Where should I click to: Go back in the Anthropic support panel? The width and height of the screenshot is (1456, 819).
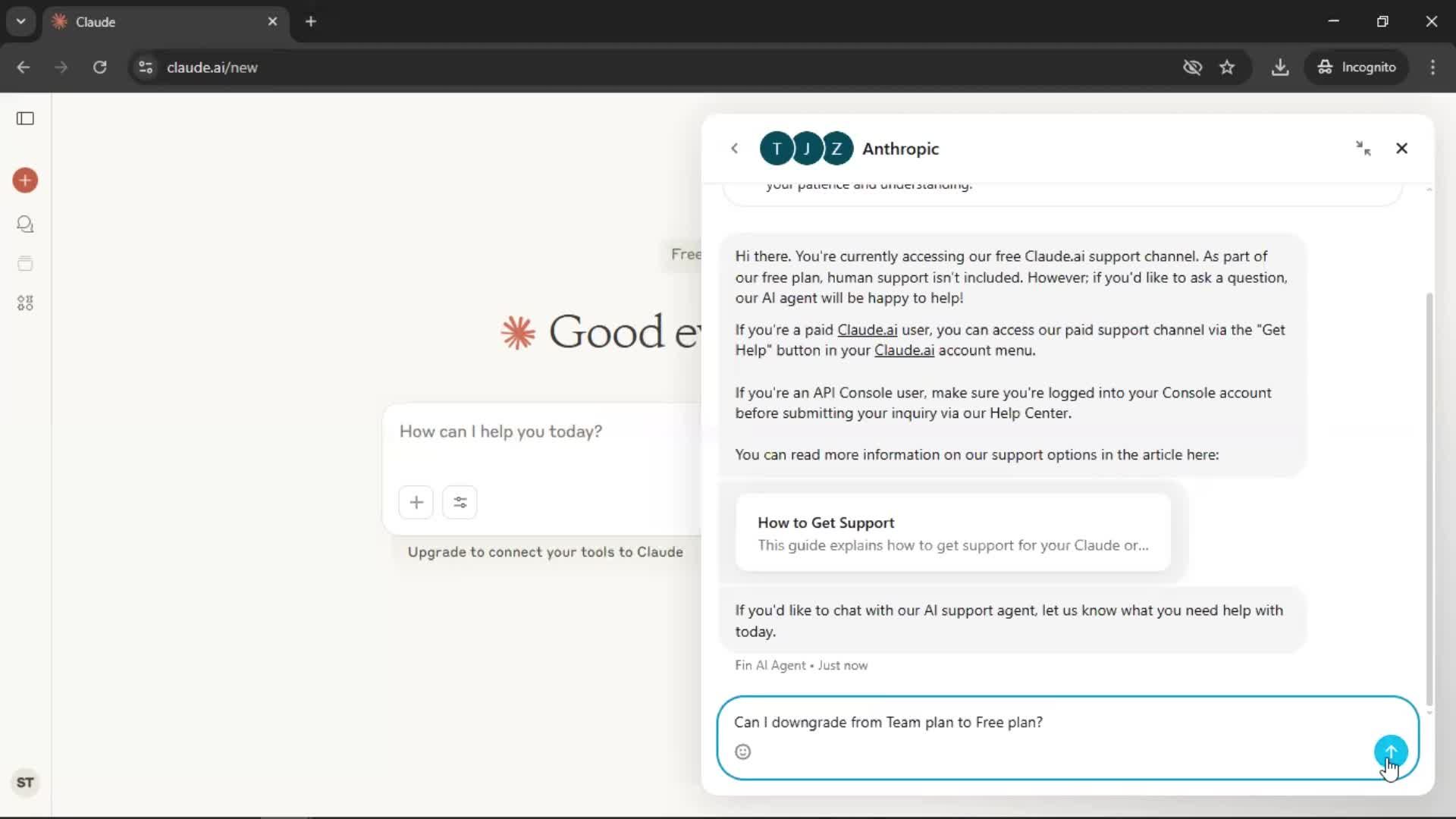[x=734, y=149]
